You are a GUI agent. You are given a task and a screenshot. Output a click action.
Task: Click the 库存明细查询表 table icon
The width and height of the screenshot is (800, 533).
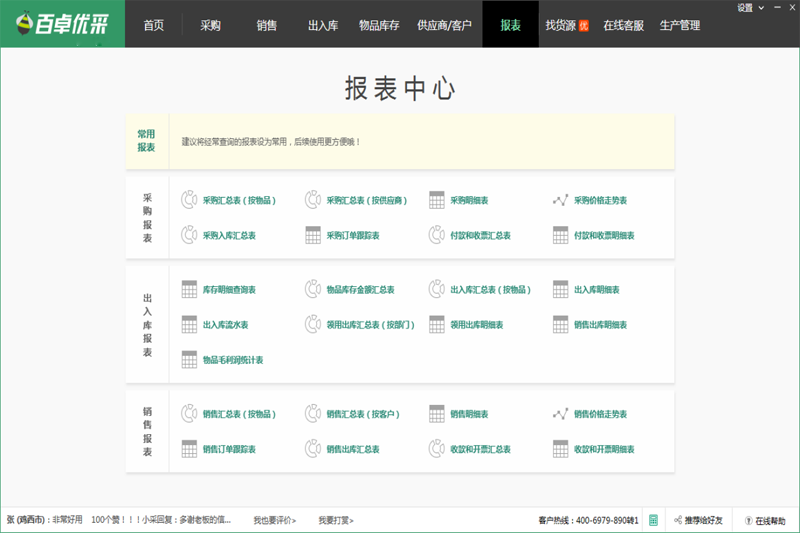(x=189, y=290)
